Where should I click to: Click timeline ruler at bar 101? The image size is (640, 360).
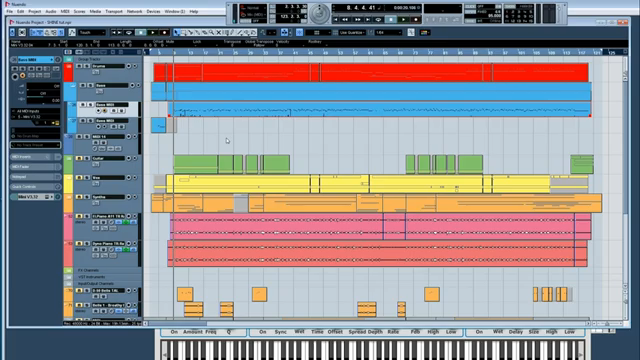pos(521,53)
